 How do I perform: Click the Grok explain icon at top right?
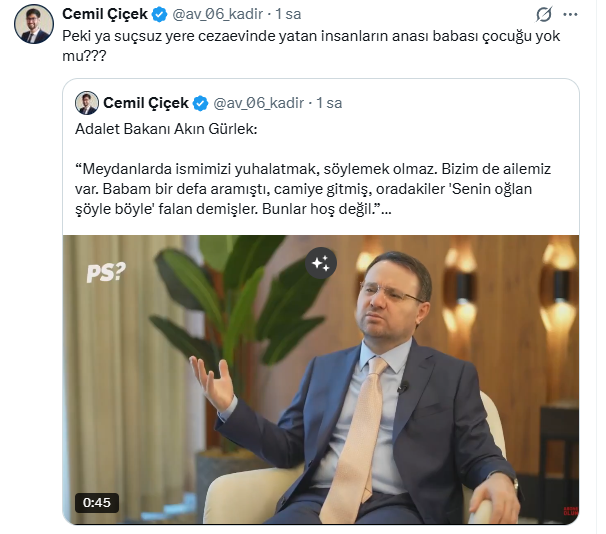543,15
